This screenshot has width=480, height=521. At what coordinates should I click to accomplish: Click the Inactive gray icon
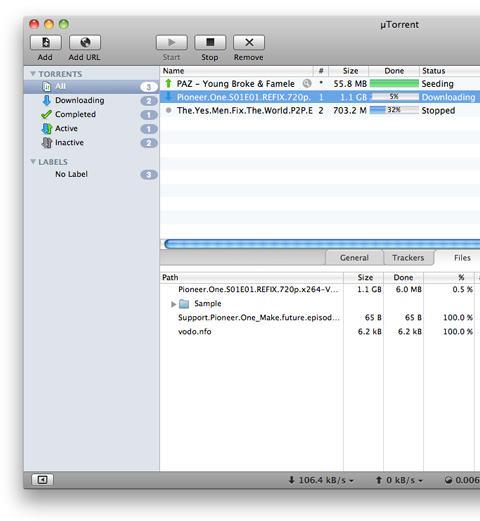coord(47,143)
